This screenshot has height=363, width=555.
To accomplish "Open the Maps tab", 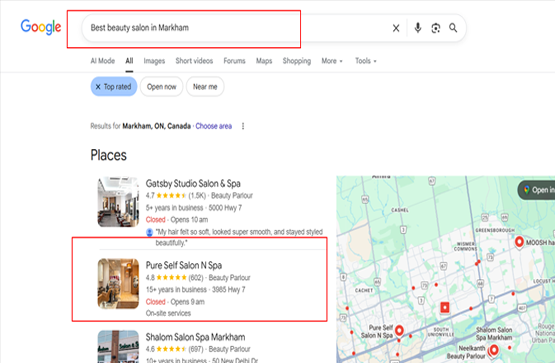I will point(264,61).
